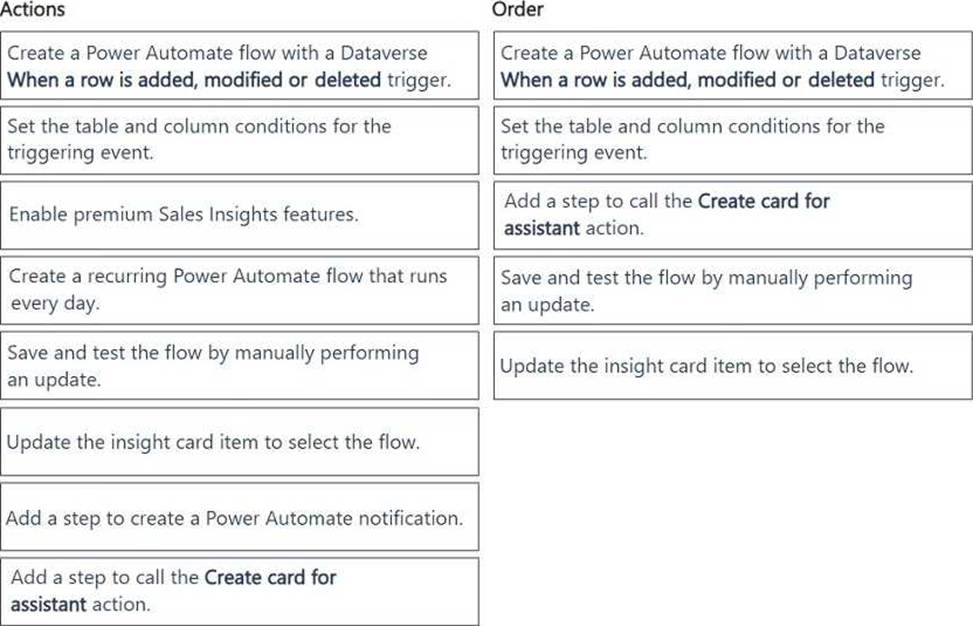The image size is (973, 626).
Task: Select 'Save and test the flow' in Order list
Action: point(733,290)
